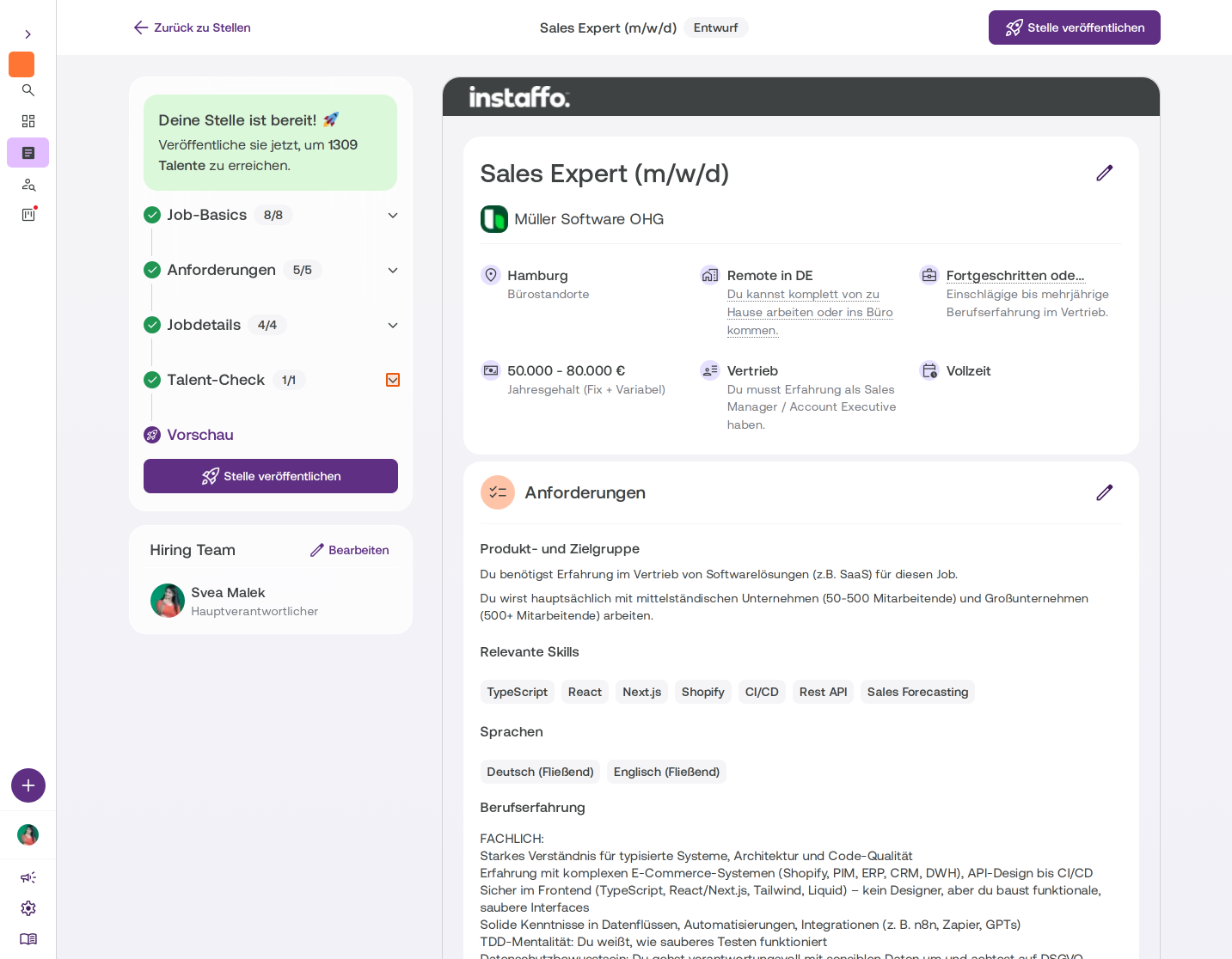
Task: Expand the Anforderungen section chevron
Action: click(x=393, y=270)
